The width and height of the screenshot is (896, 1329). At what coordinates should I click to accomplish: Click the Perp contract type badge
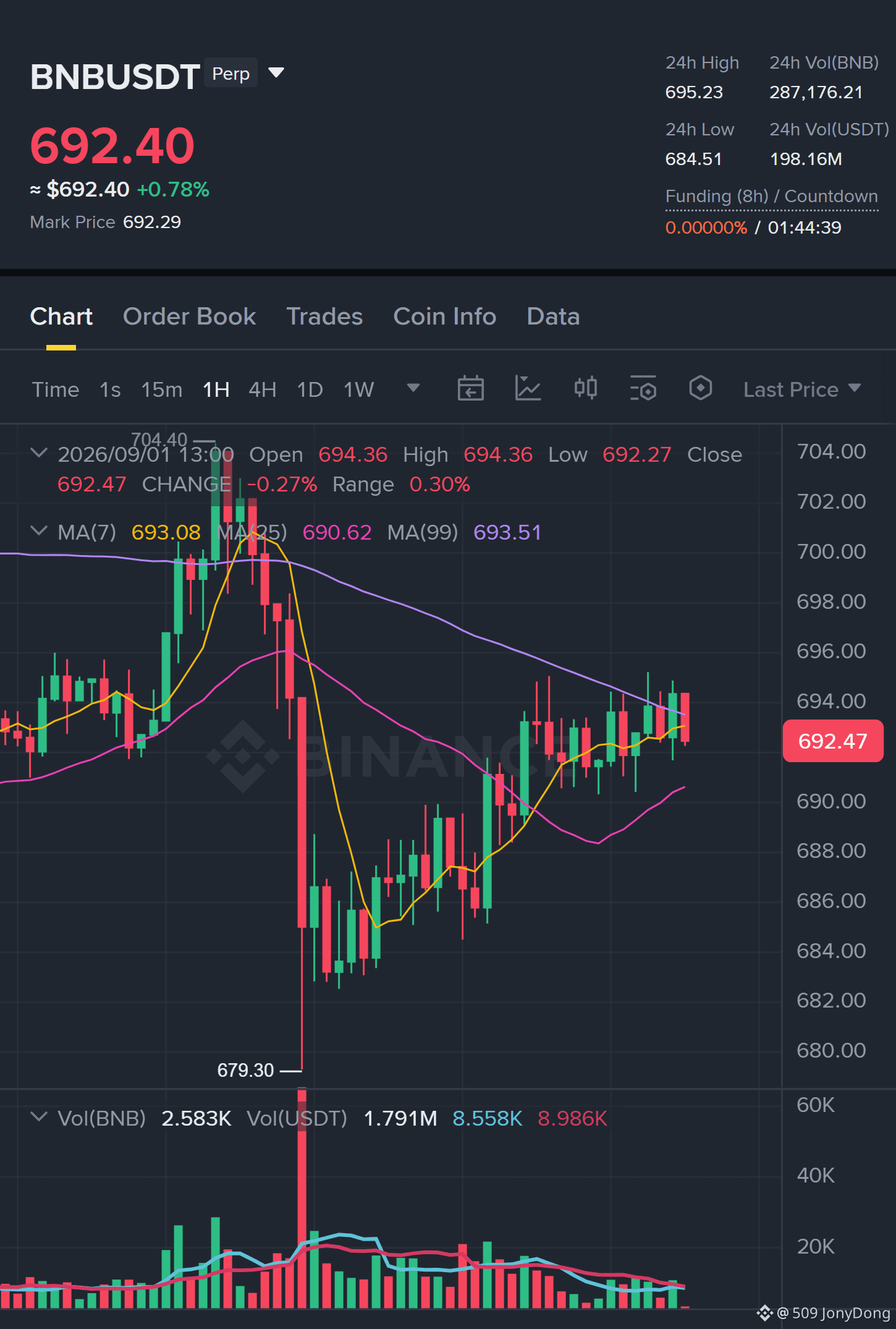pos(230,74)
